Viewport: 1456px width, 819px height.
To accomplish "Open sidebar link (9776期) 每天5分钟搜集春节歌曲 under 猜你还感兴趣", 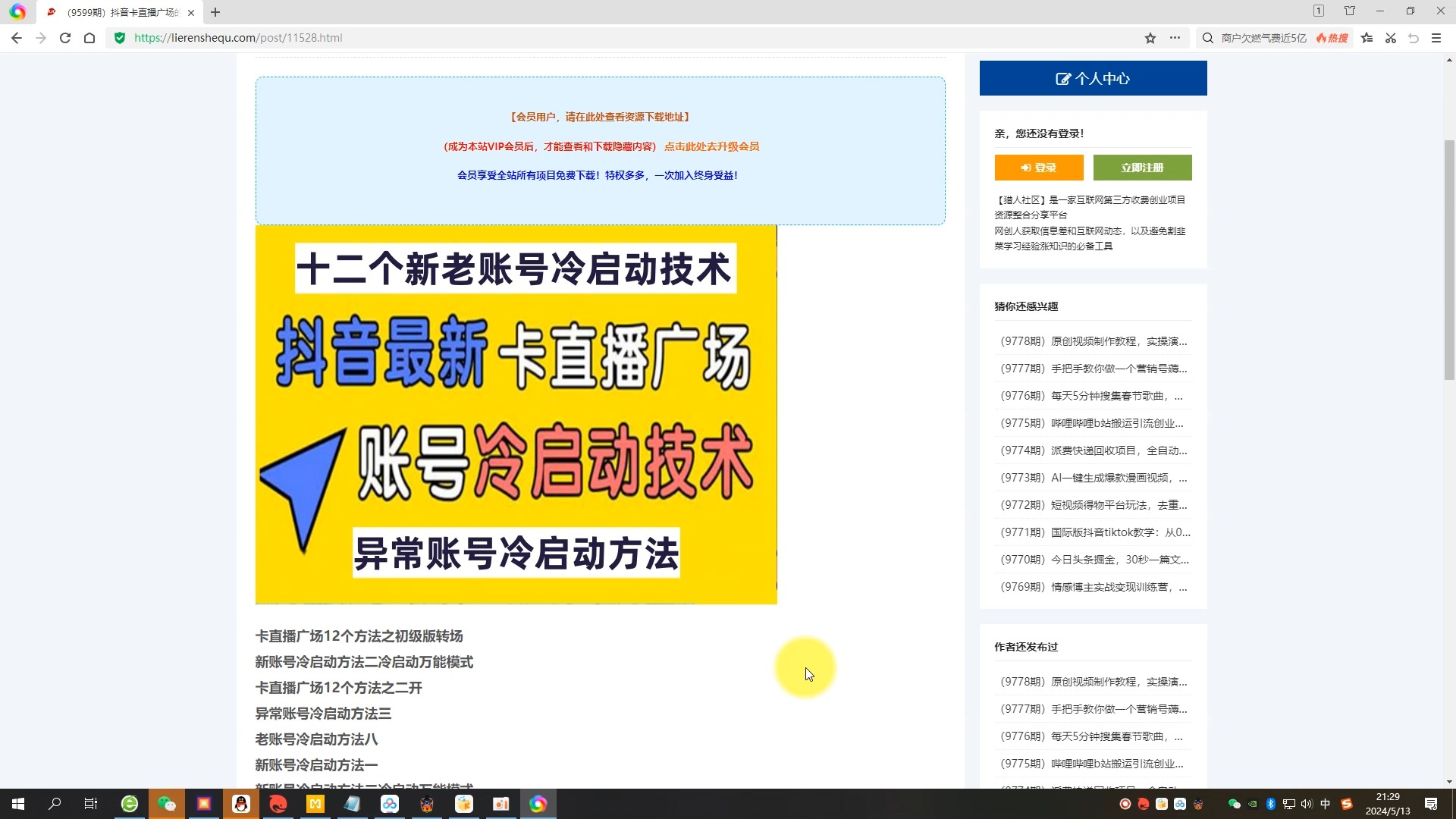I will point(1091,396).
